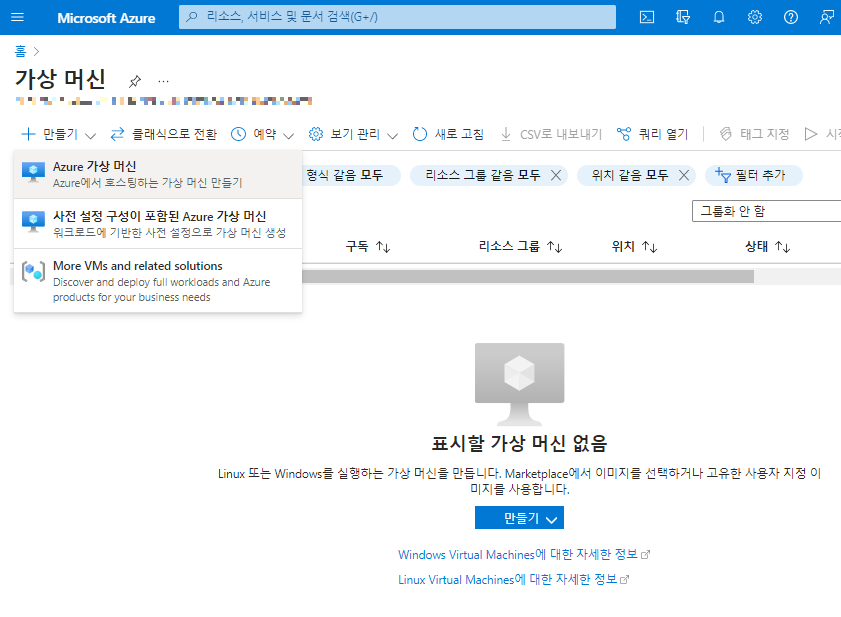Image resolution: width=841 pixels, height=617 pixels.
Task: Click the More VMs and related solutions icon
Action: click(33, 271)
